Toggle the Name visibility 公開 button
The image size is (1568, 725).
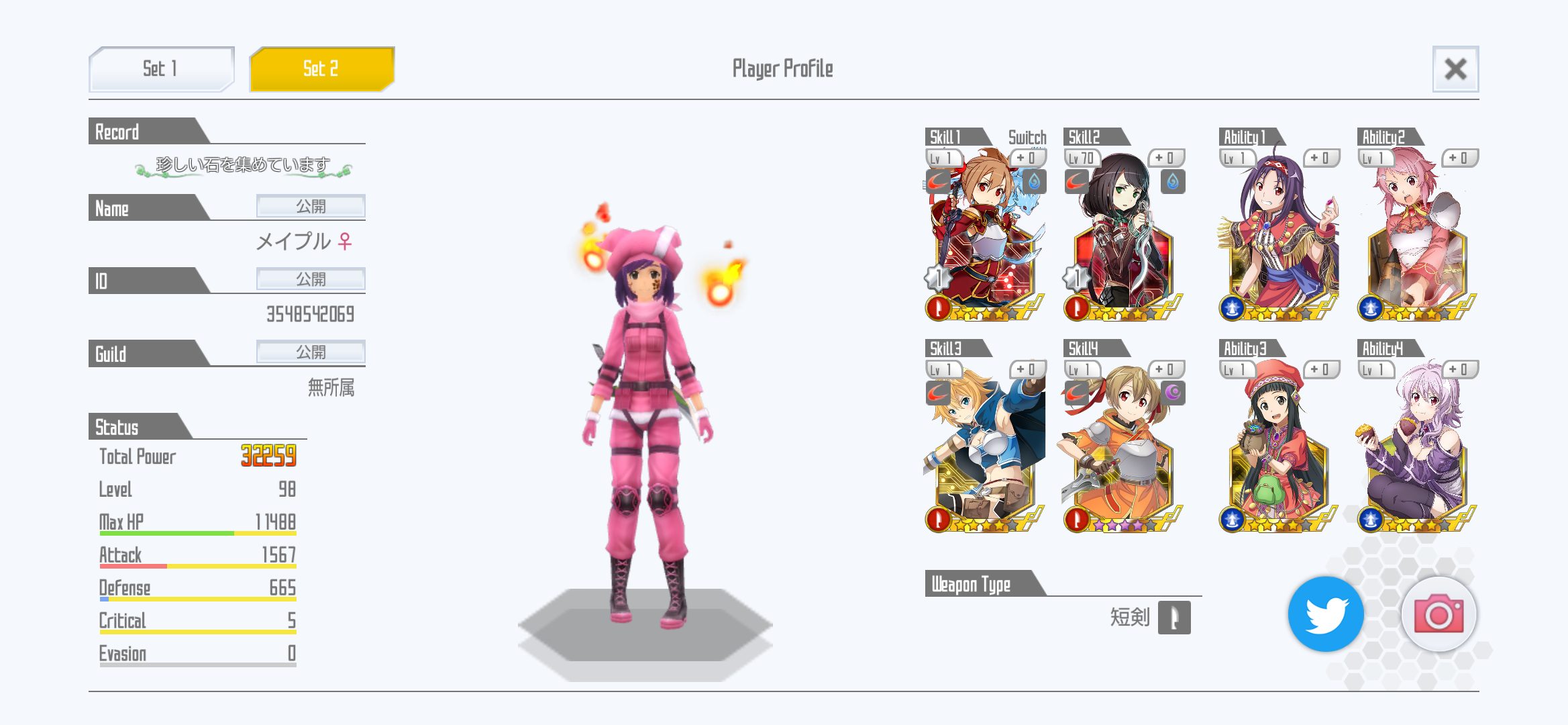pos(311,206)
